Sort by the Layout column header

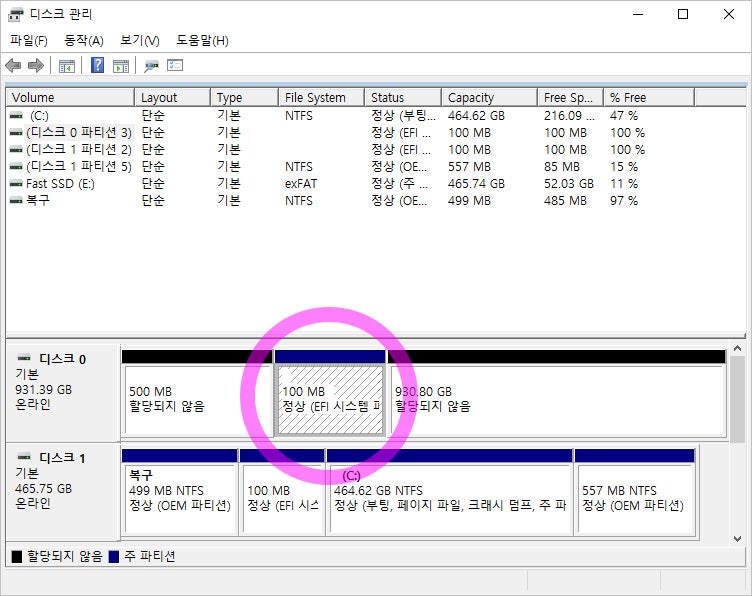coord(173,97)
